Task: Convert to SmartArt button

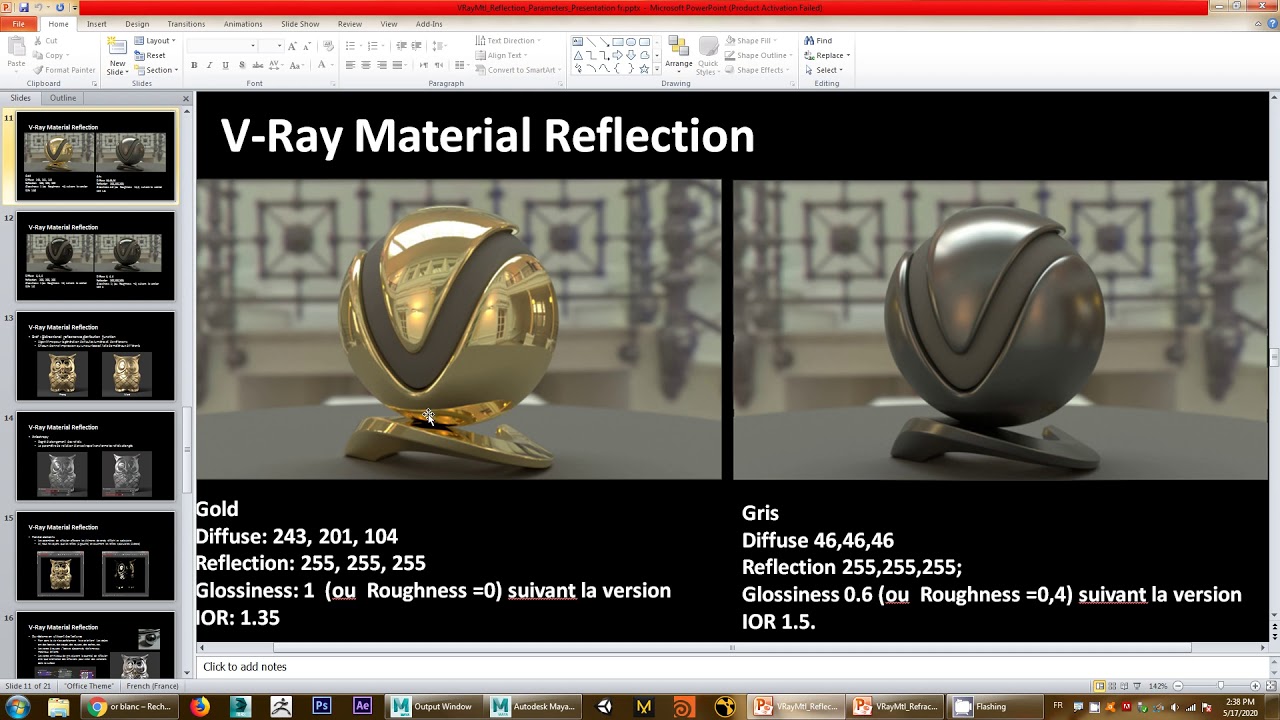Action: tap(516, 70)
